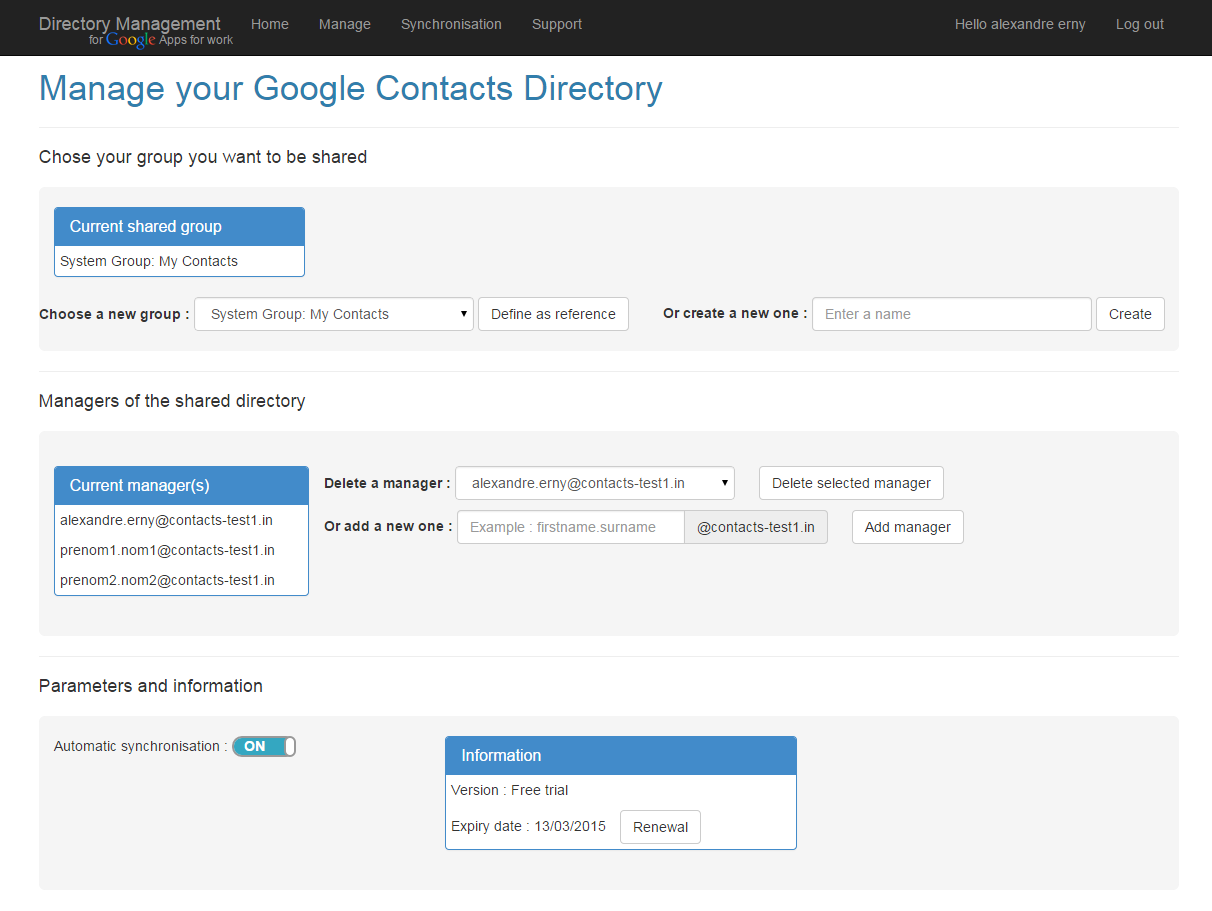This screenshot has width=1212, height=911.
Task: Click the Create group button
Action: pos(1130,314)
